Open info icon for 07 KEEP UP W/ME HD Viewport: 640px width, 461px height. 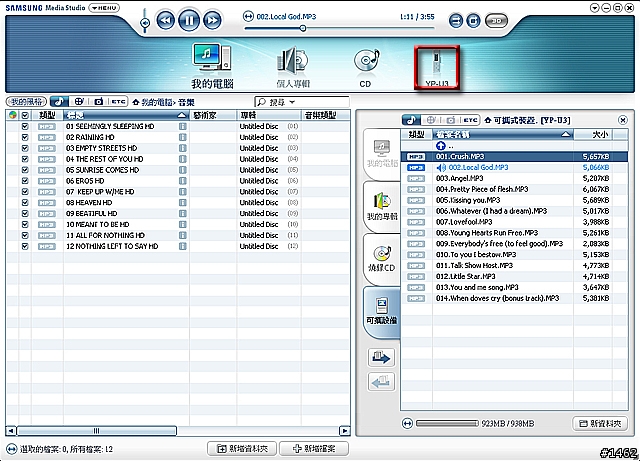pyautogui.click(x=182, y=192)
